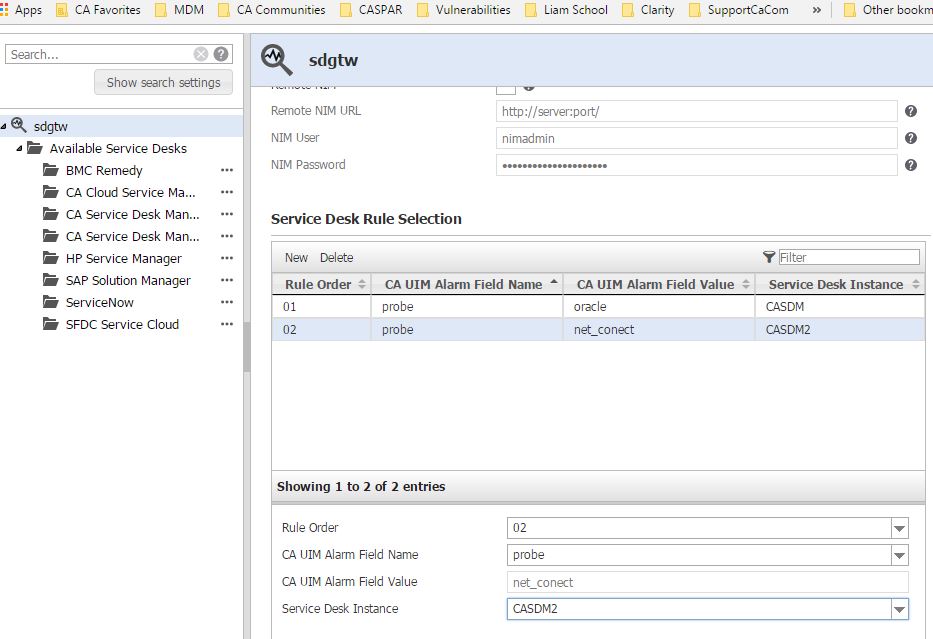The width and height of the screenshot is (933, 639).
Task: Click the large sdgtw header probe icon
Action: coord(277,60)
